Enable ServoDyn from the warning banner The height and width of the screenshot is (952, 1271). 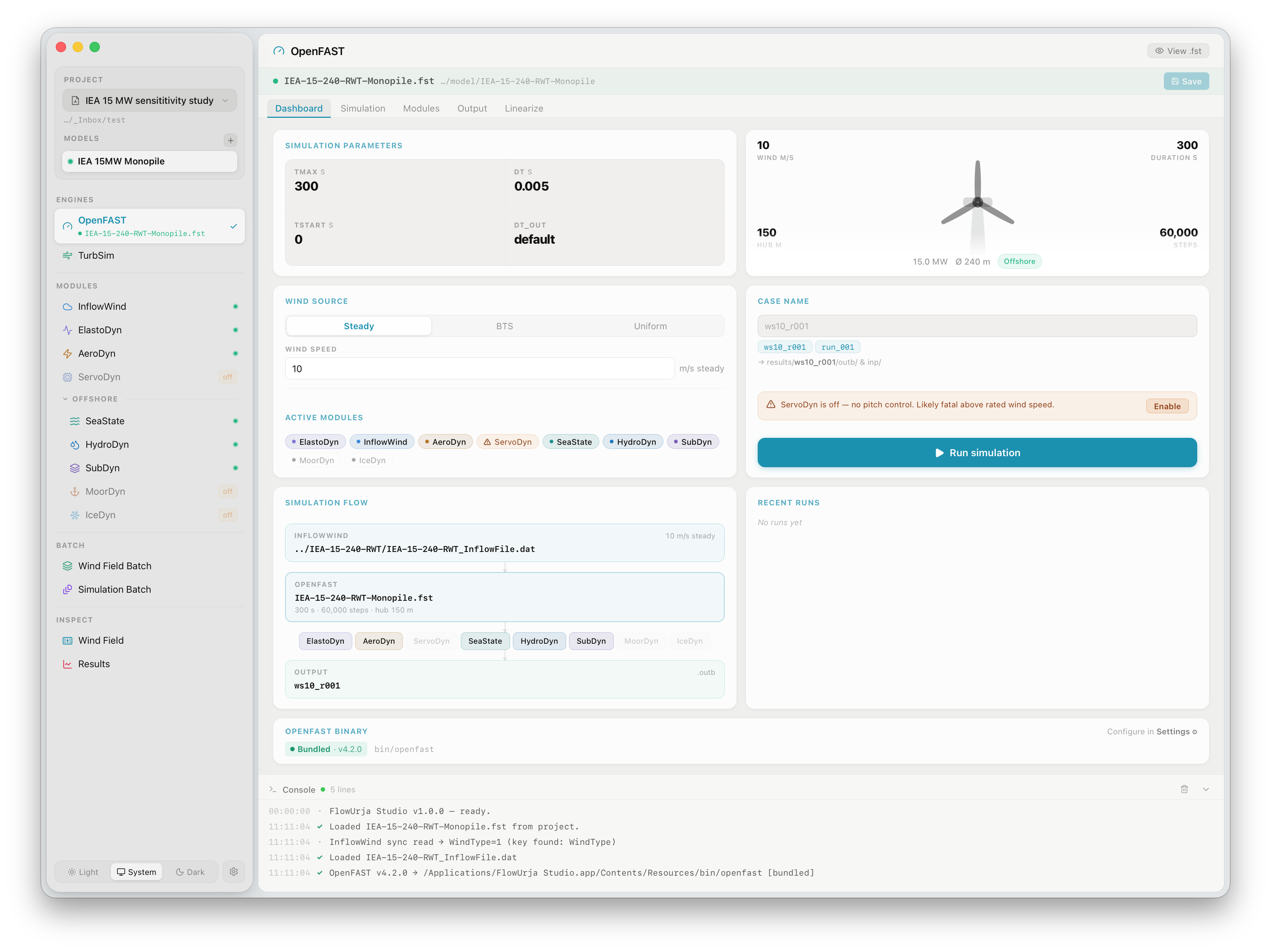pos(1166,406)
